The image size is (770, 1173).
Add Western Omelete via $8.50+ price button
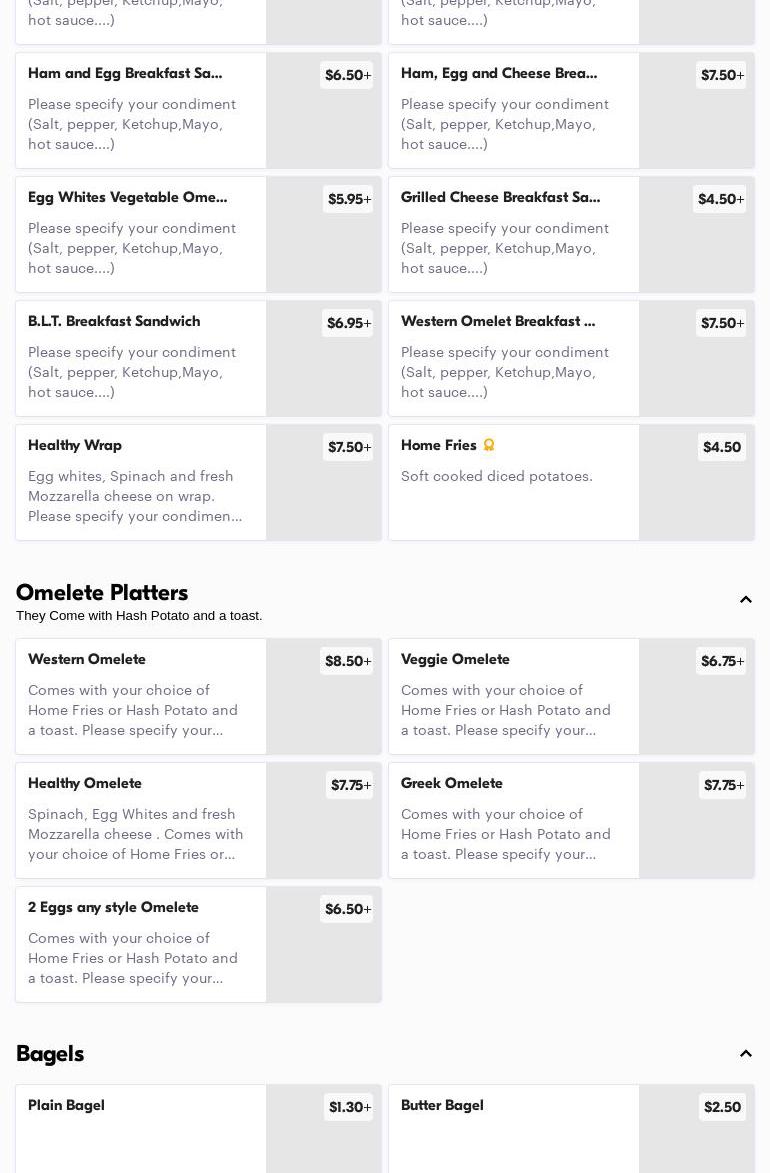[347, 661]
